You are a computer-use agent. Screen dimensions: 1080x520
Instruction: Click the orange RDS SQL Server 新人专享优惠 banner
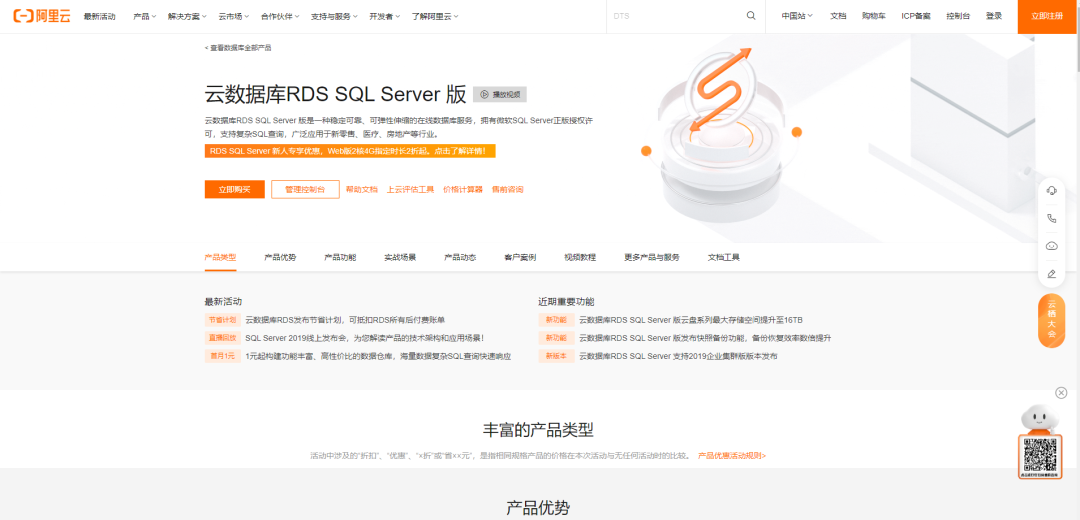[x=350, y=151]
